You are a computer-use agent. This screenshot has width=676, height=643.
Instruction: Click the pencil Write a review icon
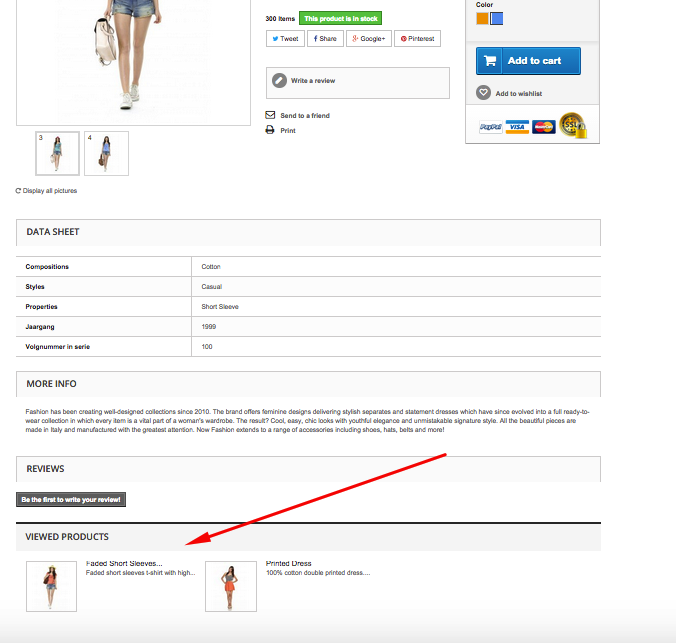tap(279, 80)
